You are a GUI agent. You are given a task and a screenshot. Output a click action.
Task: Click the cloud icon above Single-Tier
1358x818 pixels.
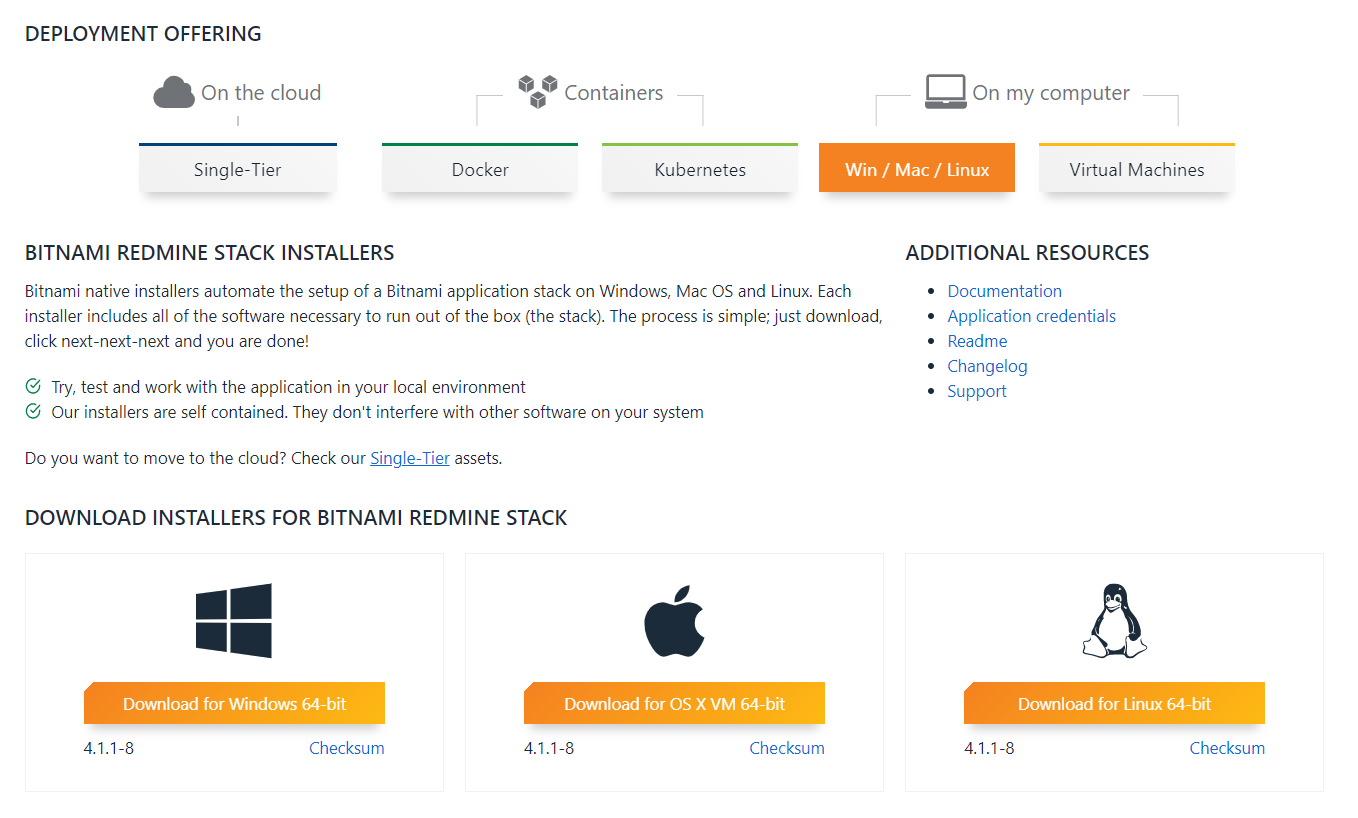(174, 91)
